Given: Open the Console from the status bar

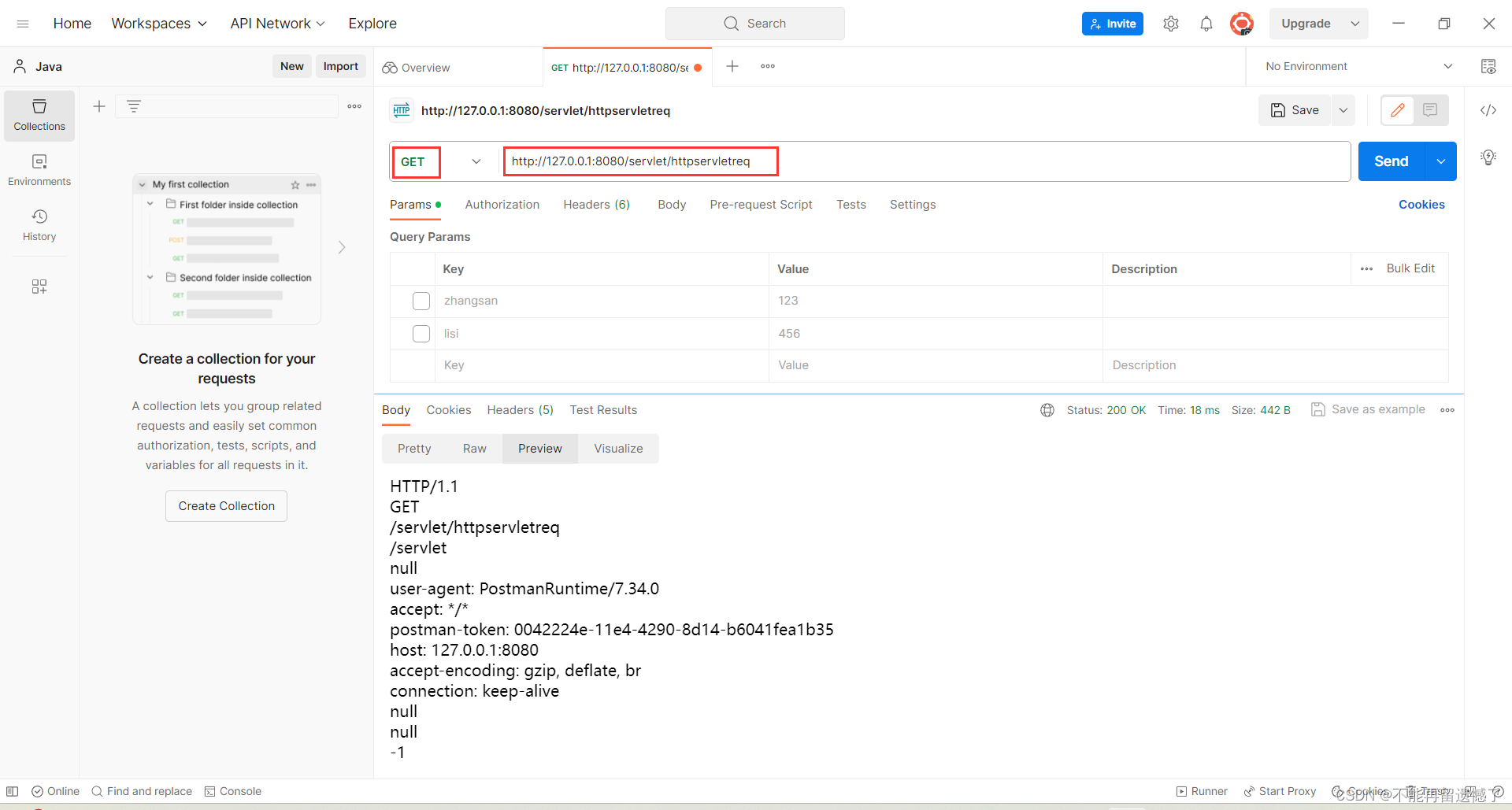Looking at the screenshot, I should click(x=233, y=791).
